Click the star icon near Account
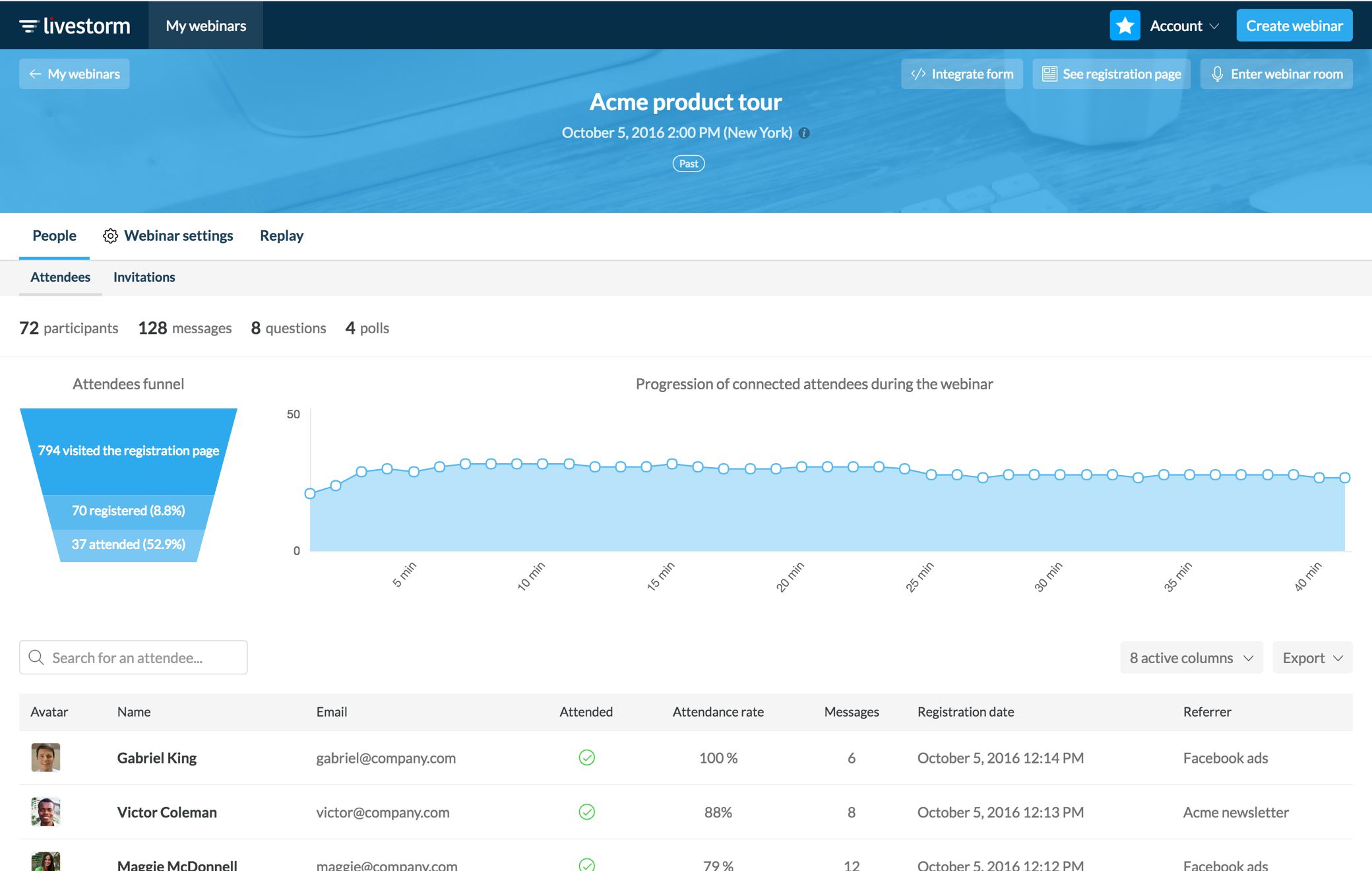Screen dimensions: 1372x871 [x=1125, y=24]
